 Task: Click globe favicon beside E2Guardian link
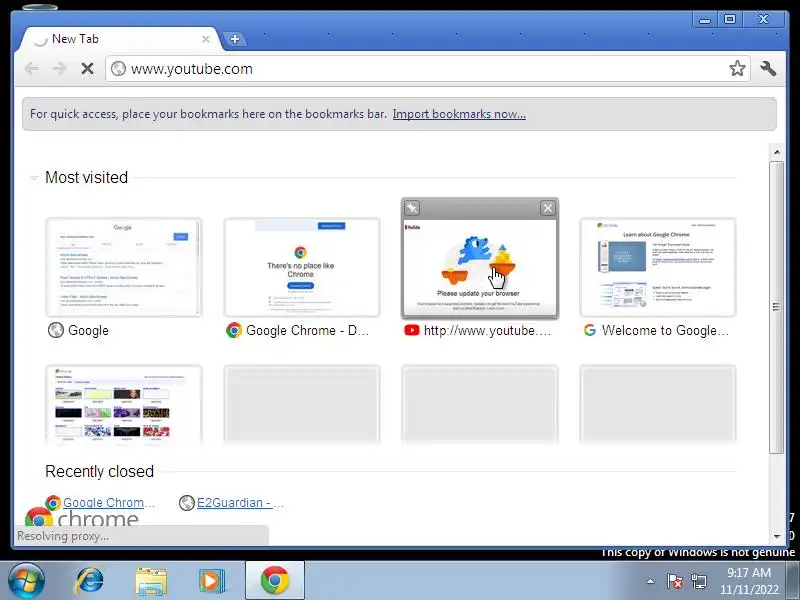point(187,503)
